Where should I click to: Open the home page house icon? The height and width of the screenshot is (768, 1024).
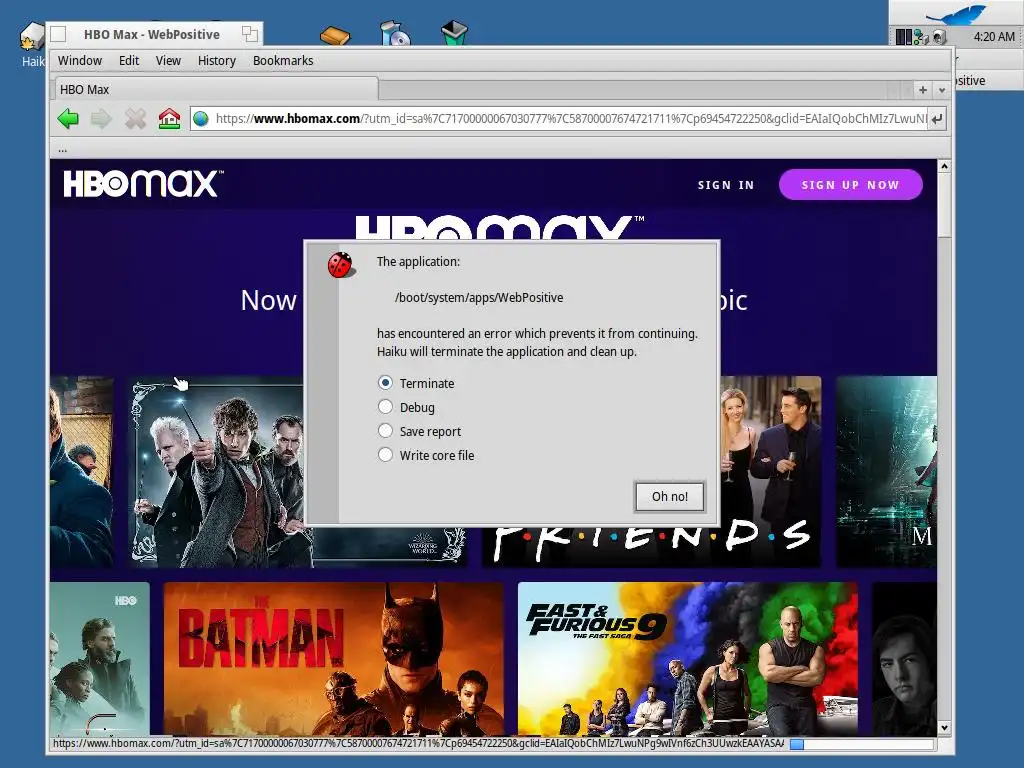click(x=169, y=119)
